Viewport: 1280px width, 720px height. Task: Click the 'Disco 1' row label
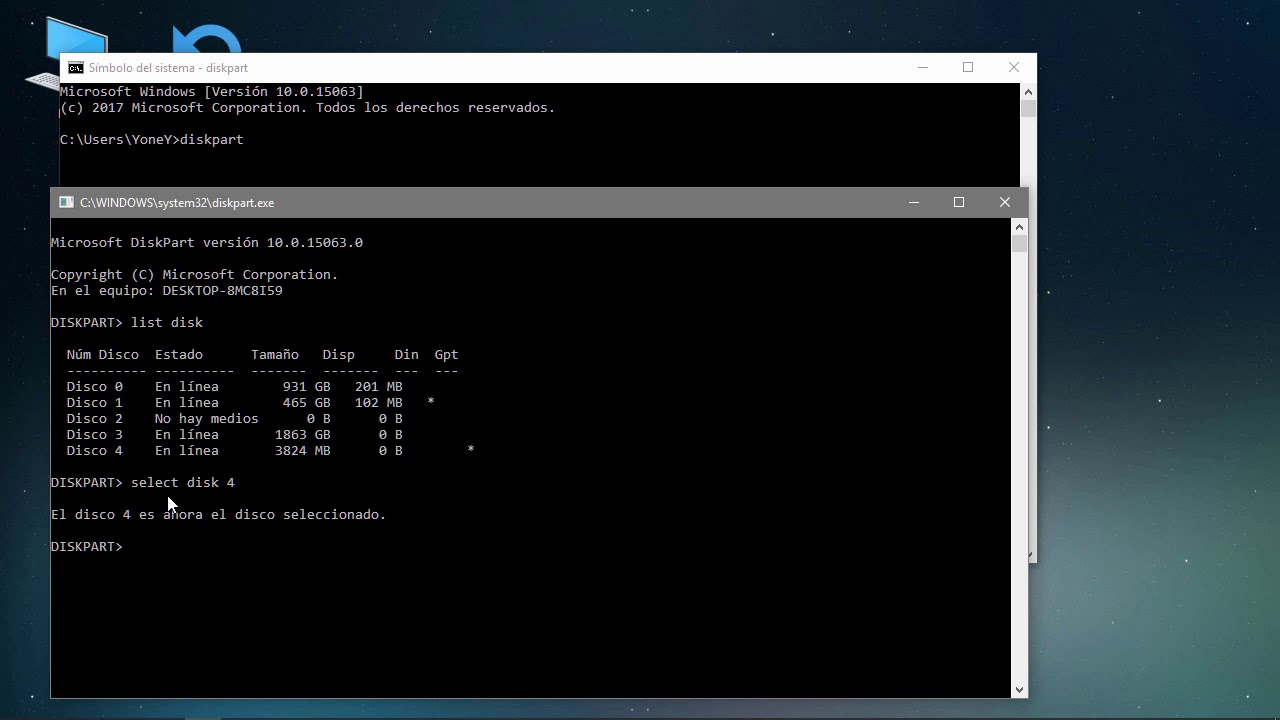pyautogui.click(x=95, y=403)
